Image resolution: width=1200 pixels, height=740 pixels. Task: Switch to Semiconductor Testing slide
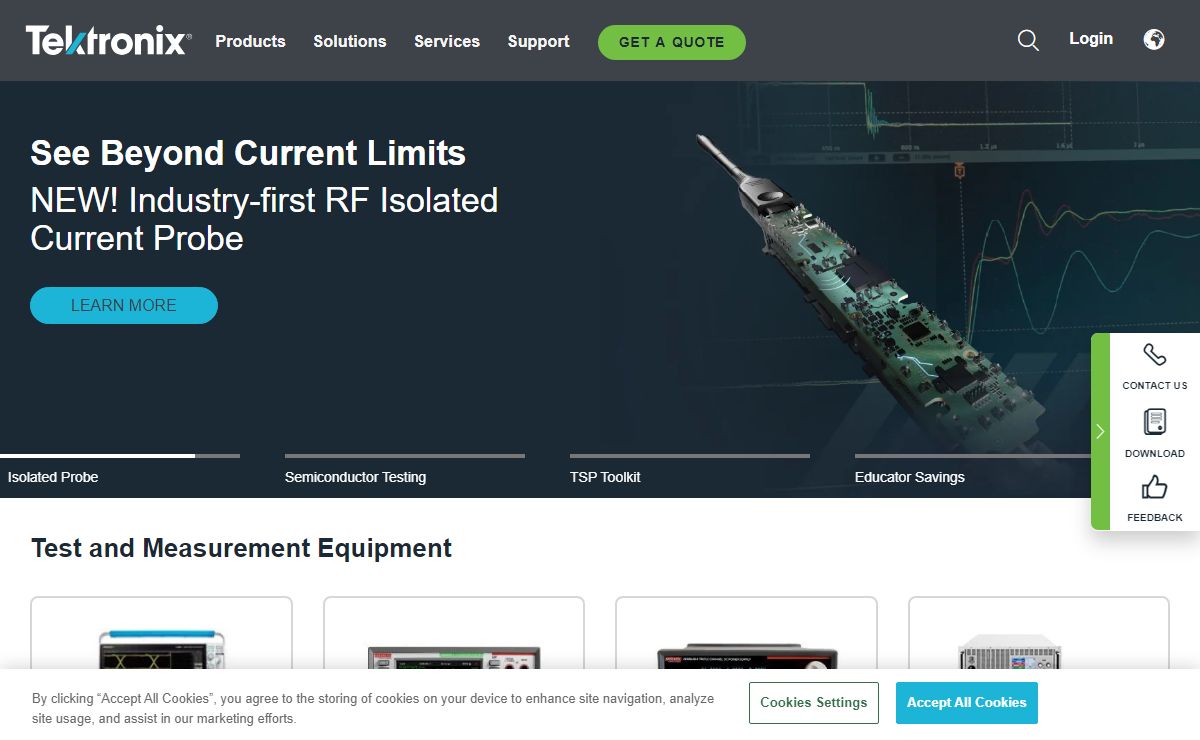coord(355,477)
